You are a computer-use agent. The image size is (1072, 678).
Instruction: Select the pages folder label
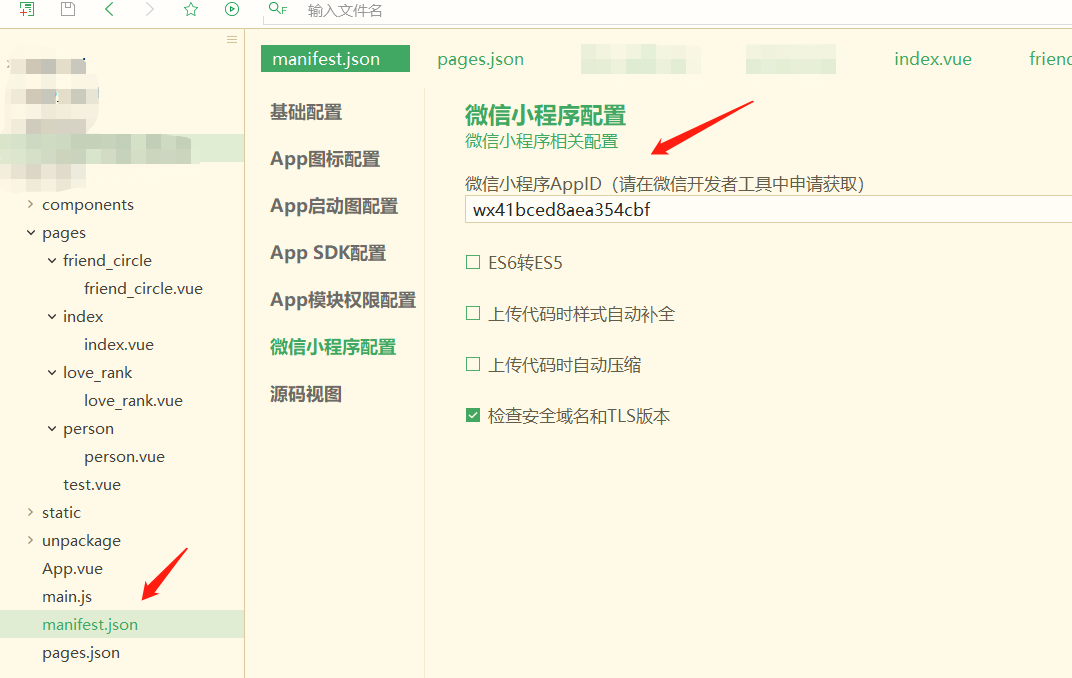pyautogui.click(x=64, y=233)
